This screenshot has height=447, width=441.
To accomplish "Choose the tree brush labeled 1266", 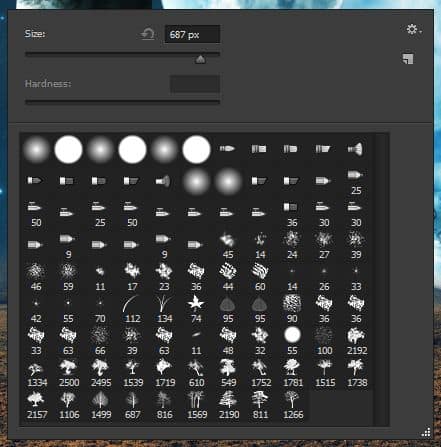I will [x=292, y=405].
